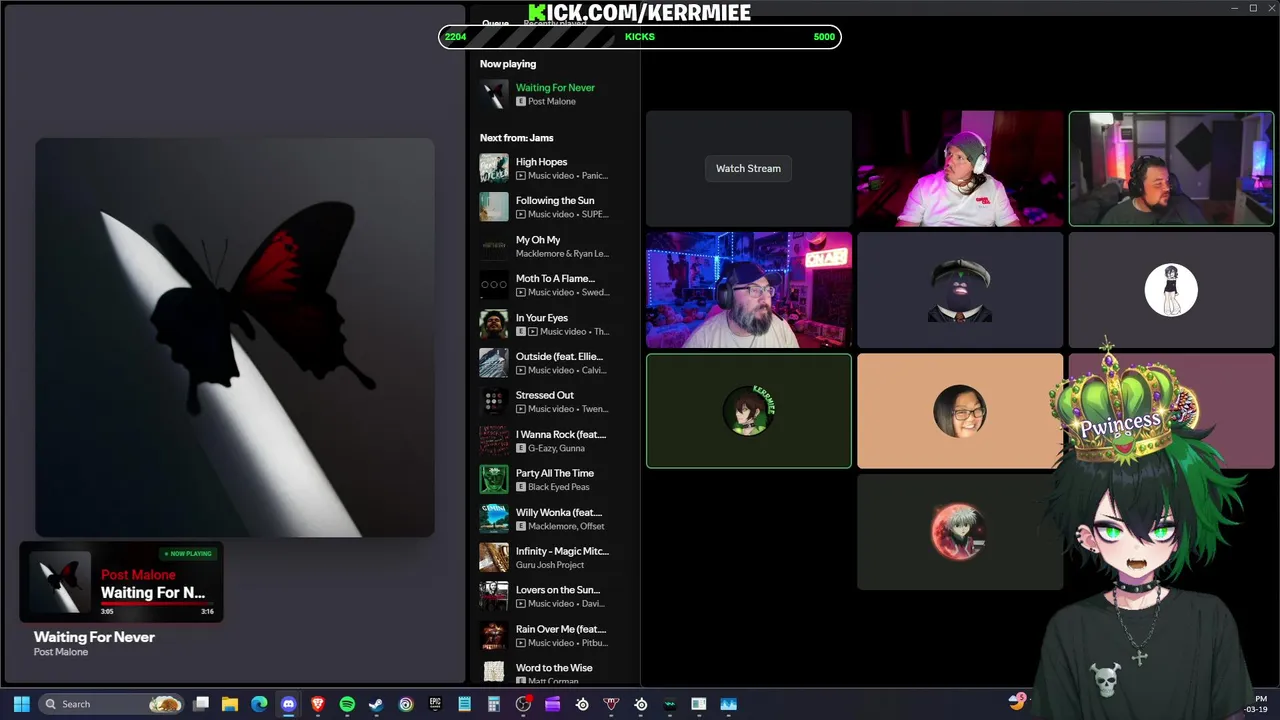1280x720 pixels.
Task: Play Rain Over Me from the queue
Action: pos(555,635)
